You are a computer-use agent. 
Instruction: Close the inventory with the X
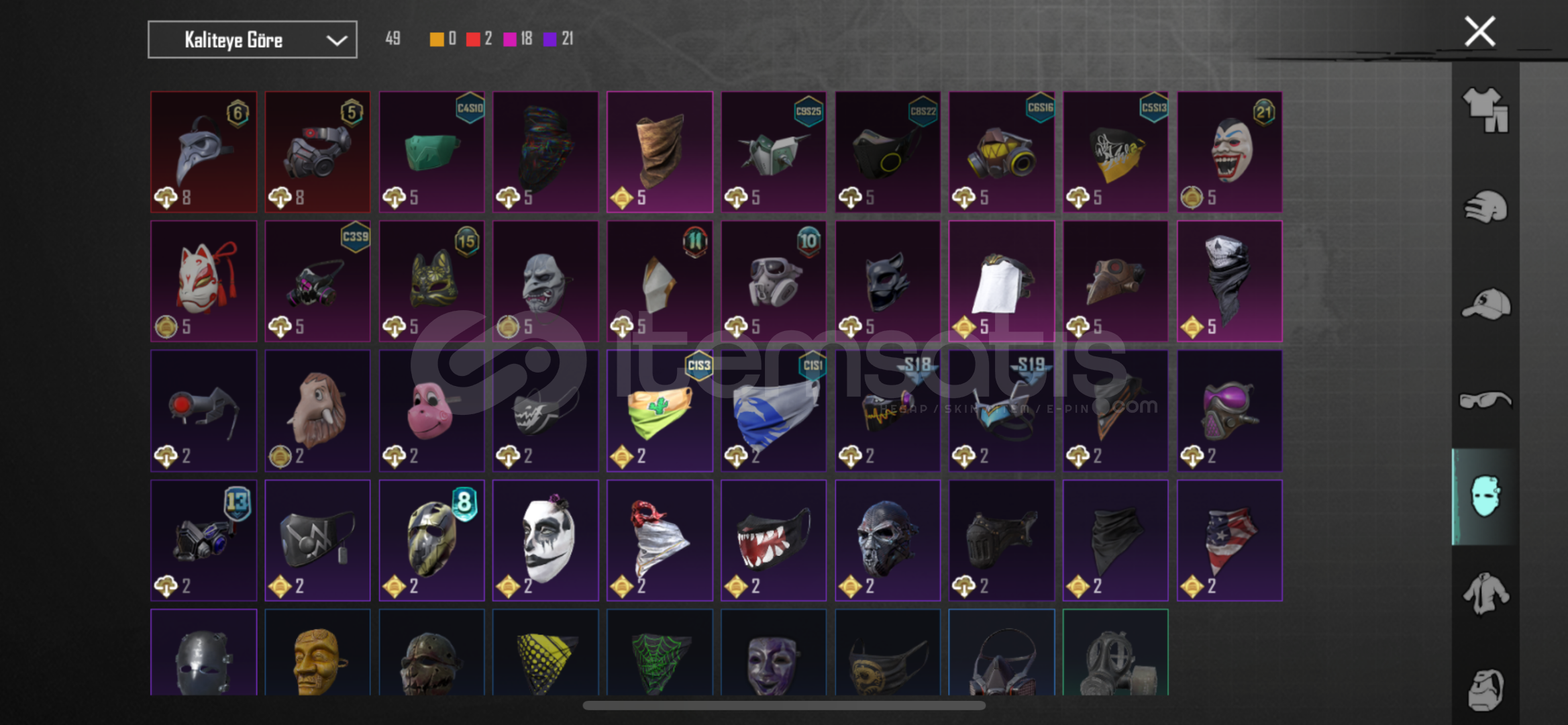tap(1479, 32)
